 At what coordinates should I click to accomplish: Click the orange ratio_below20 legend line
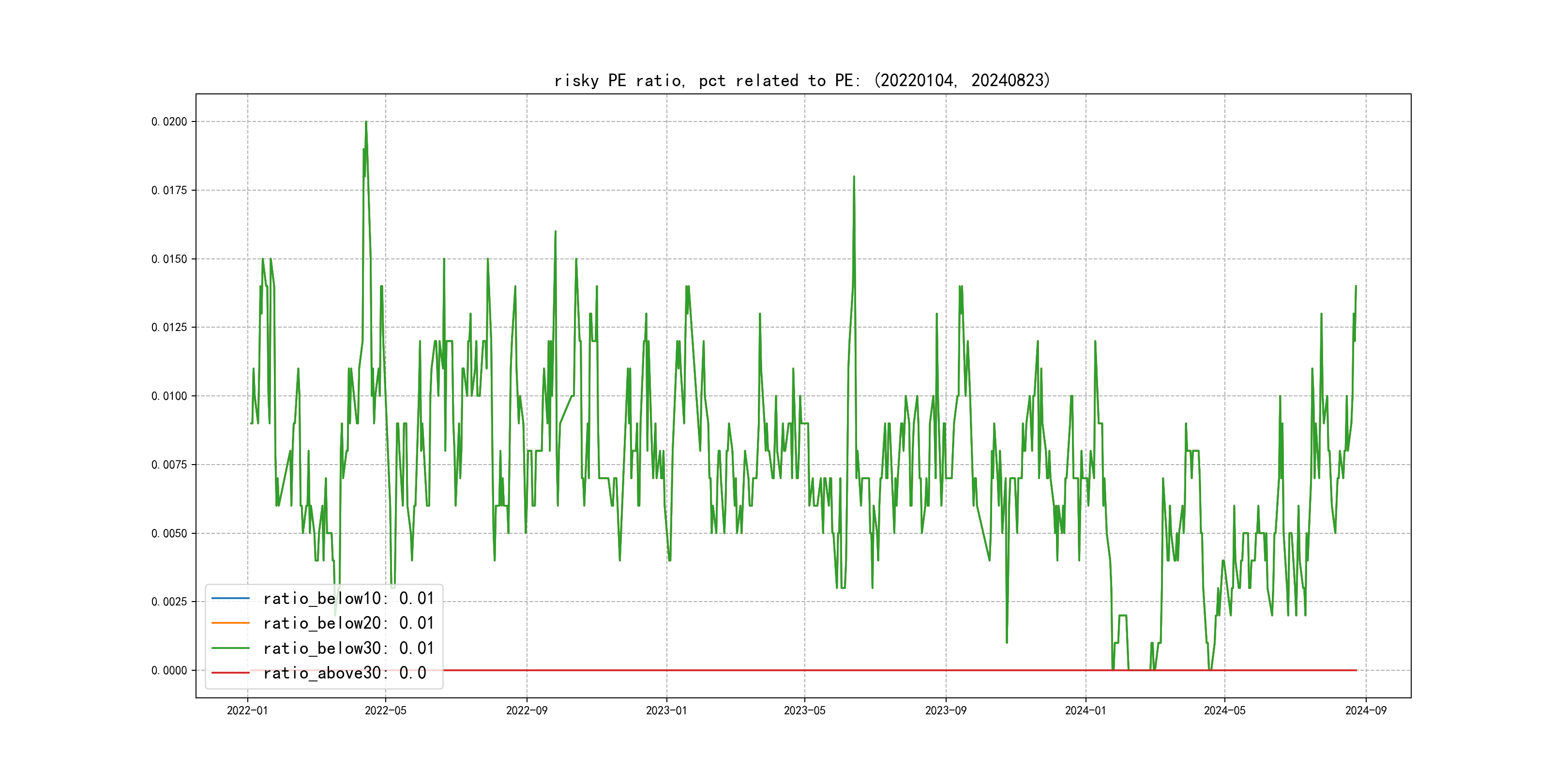tap(230, 623)
